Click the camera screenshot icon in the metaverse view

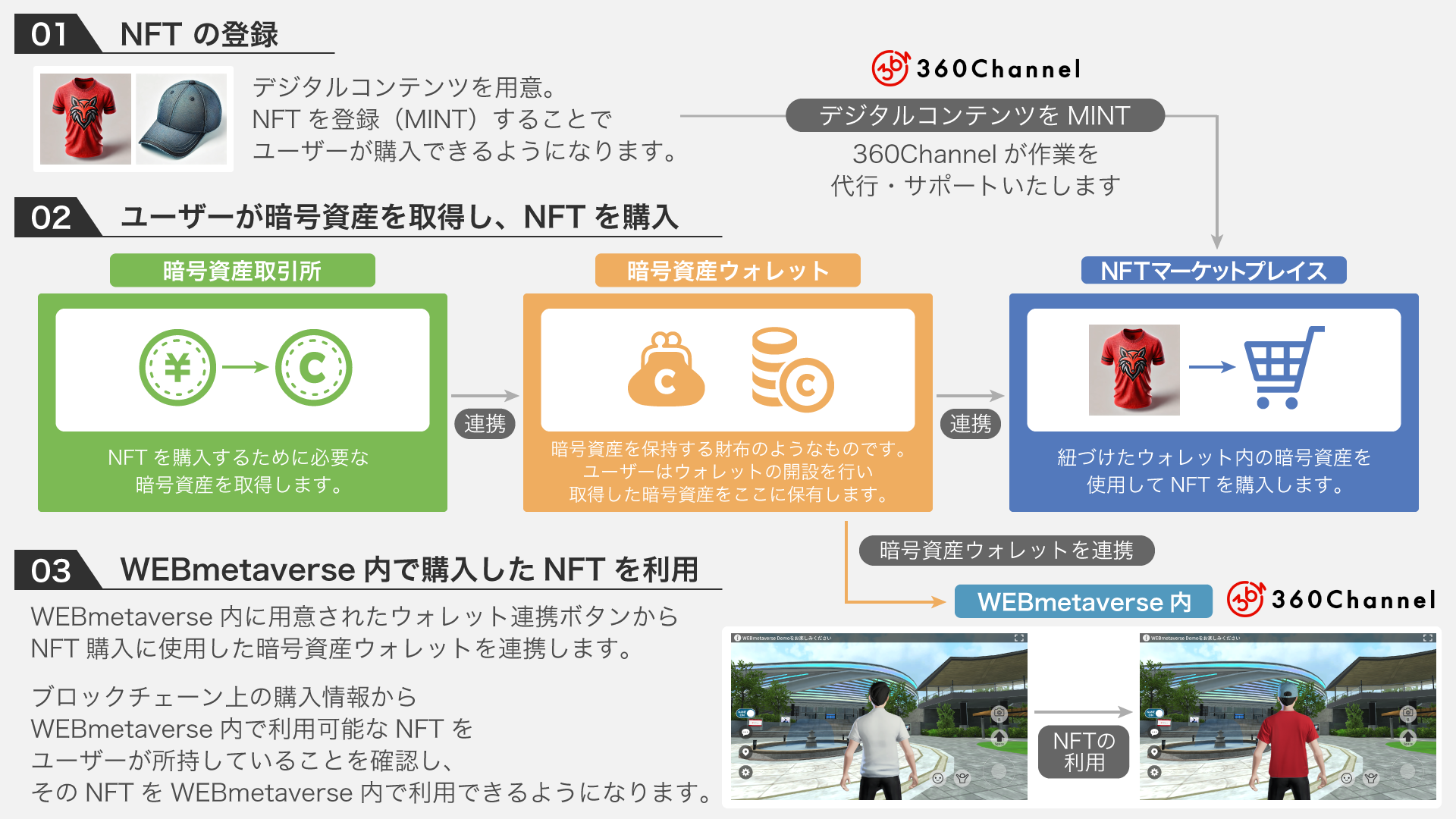(999, 714)
